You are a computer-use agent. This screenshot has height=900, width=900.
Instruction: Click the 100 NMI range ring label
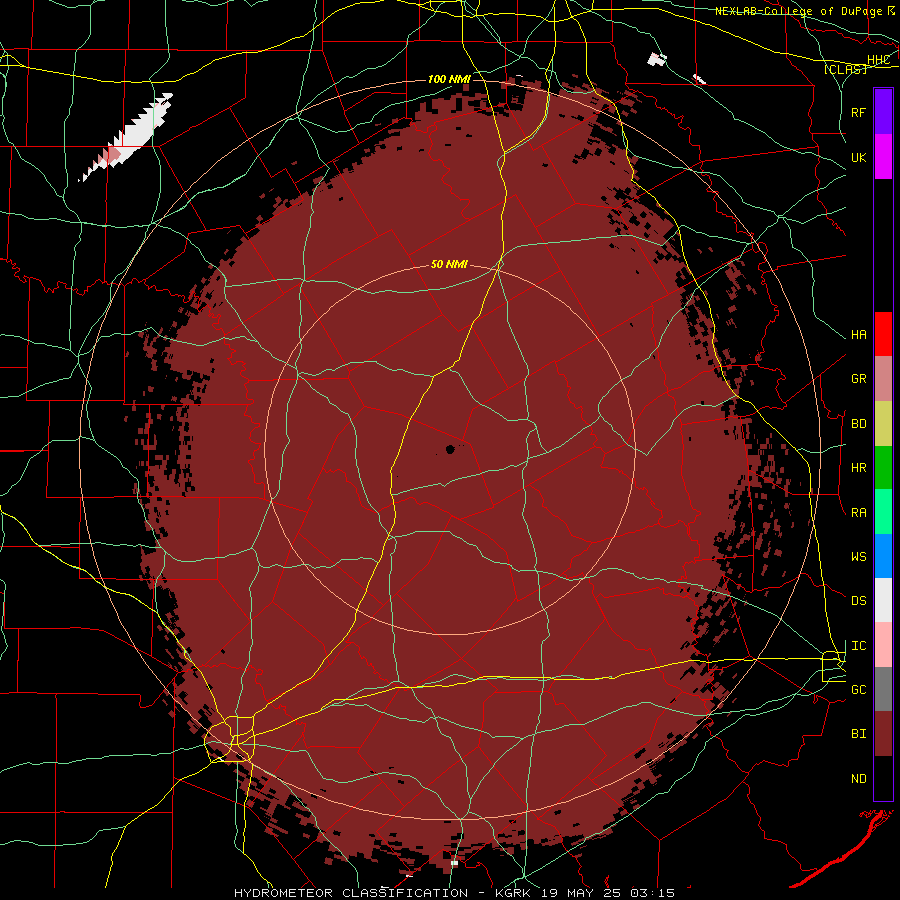click(449, 79)
